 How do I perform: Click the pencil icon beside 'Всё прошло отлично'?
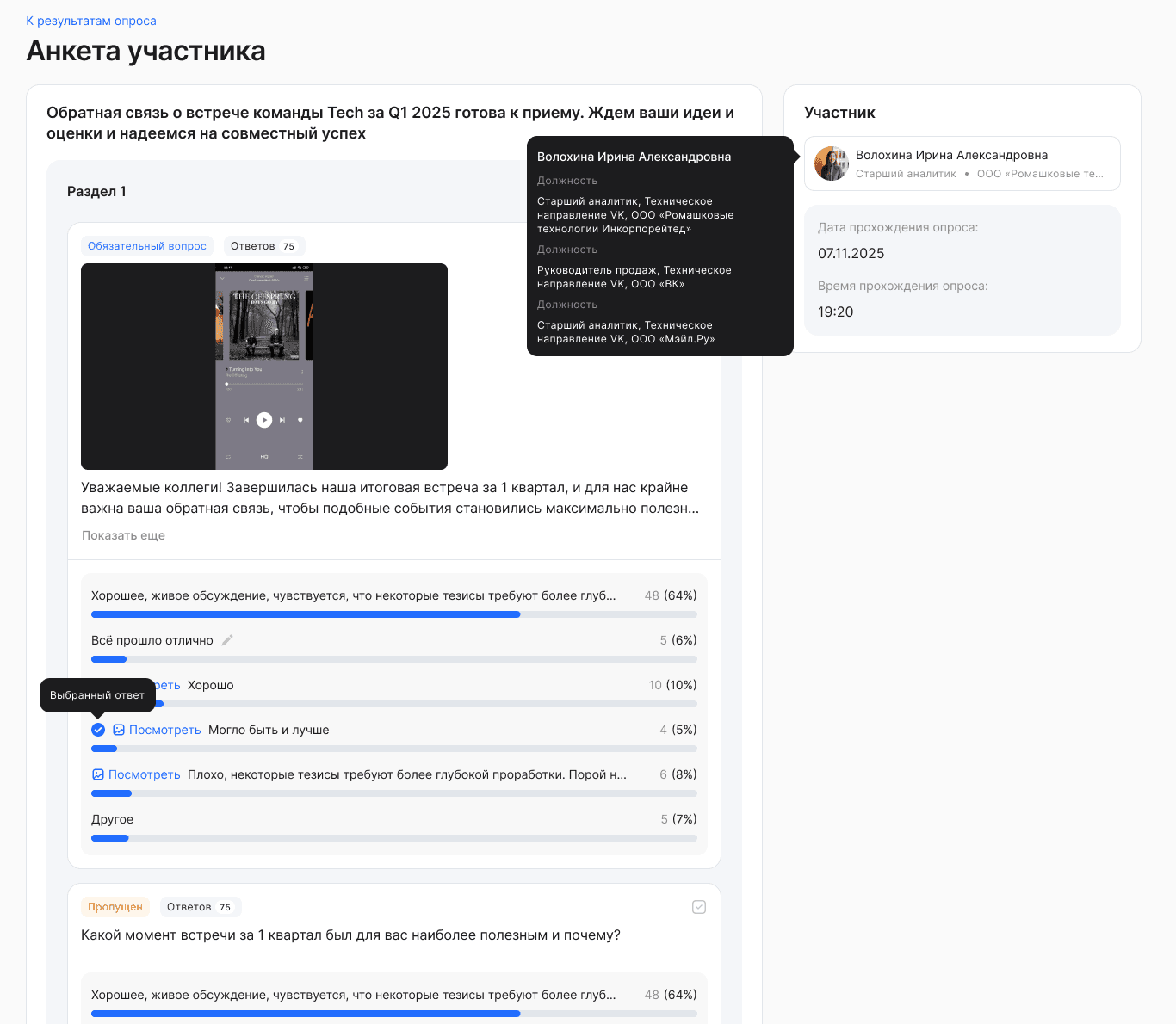point(227,640)
